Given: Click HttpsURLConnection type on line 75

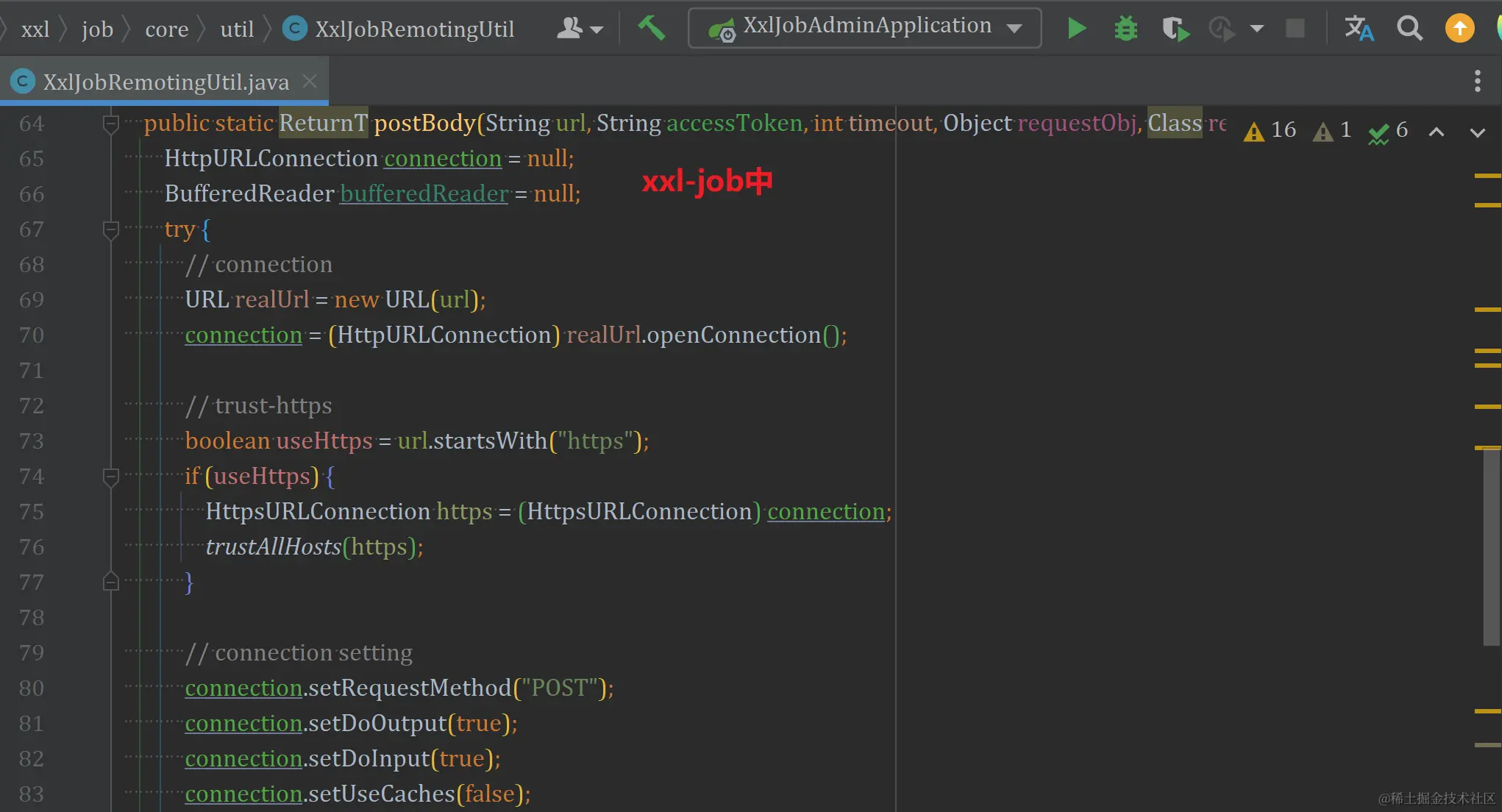Looking at the screenshot, I should [x=318, y=511].
